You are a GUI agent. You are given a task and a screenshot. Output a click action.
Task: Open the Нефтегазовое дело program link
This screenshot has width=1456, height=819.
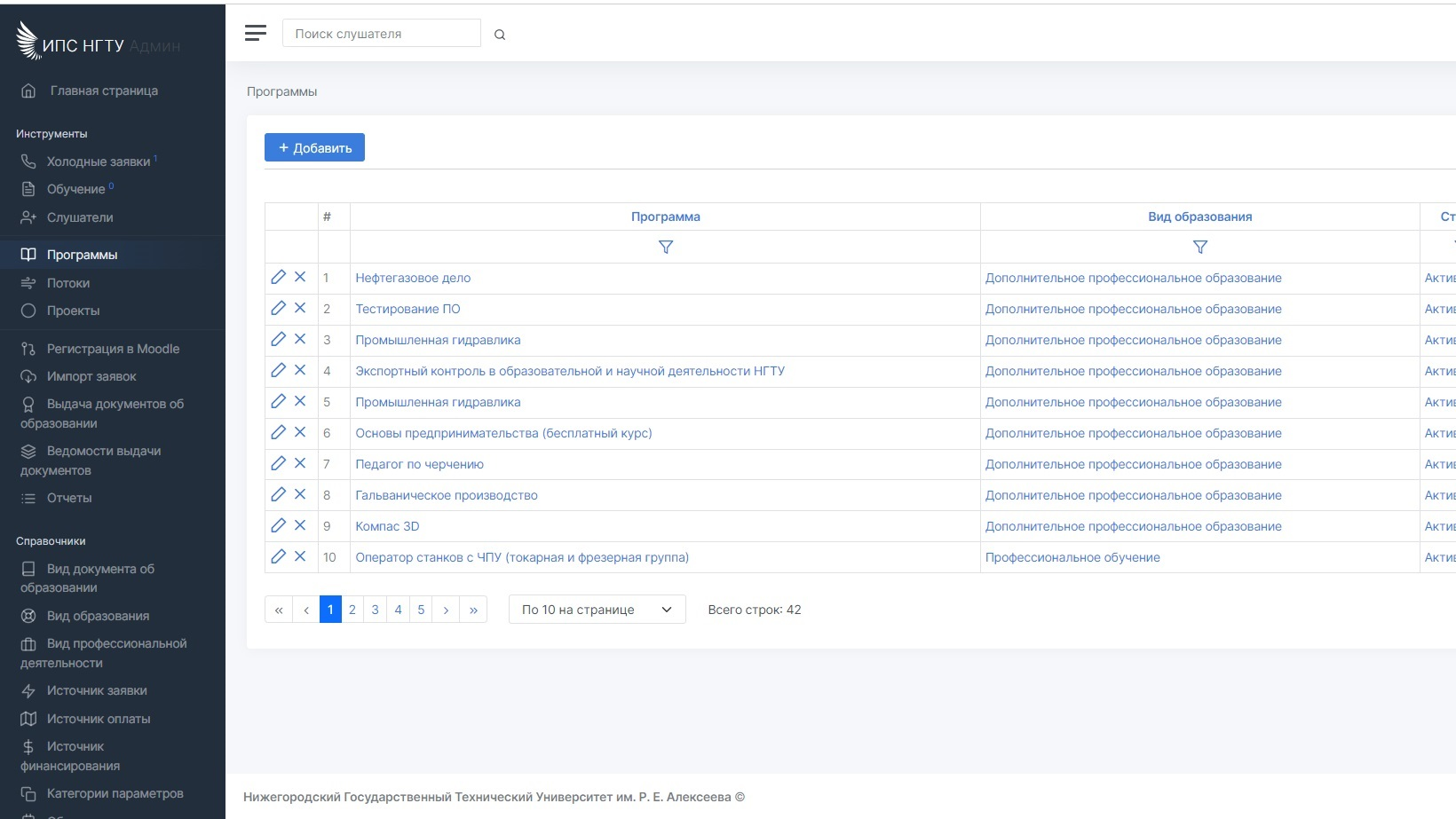click(x=413, y=278)
